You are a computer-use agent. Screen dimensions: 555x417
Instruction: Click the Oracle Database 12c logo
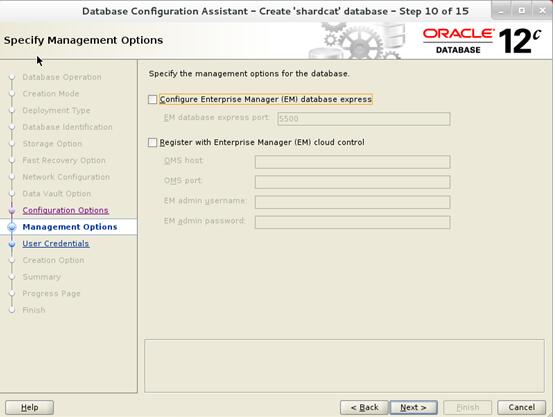pyautogui.click(x=482, y=41)
